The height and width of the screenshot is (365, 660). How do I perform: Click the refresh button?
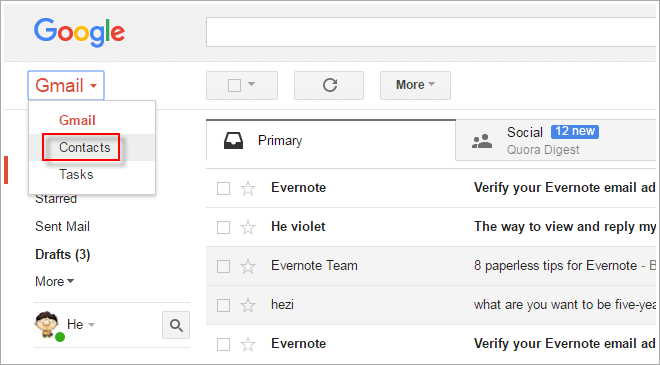[329, 85]
